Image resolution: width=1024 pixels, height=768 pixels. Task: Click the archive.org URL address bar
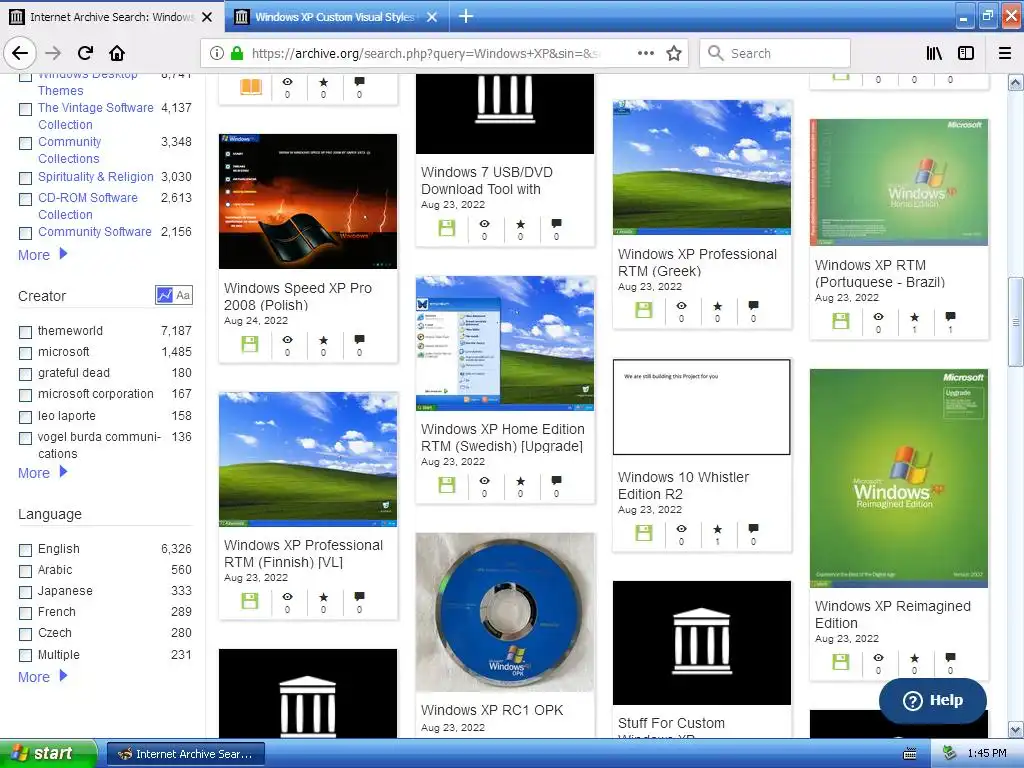424,54
